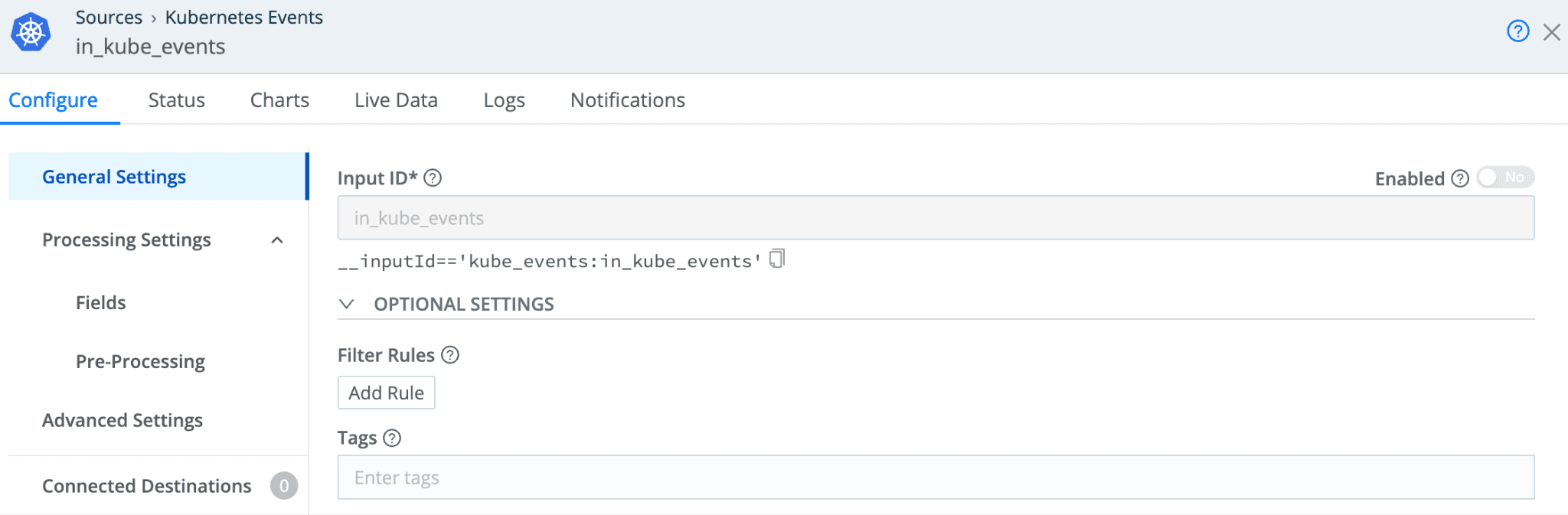The height and width of the screenshot is (515, 1568).
Task: Toggle the Enabled switch on
Action: coord(1504,178)
